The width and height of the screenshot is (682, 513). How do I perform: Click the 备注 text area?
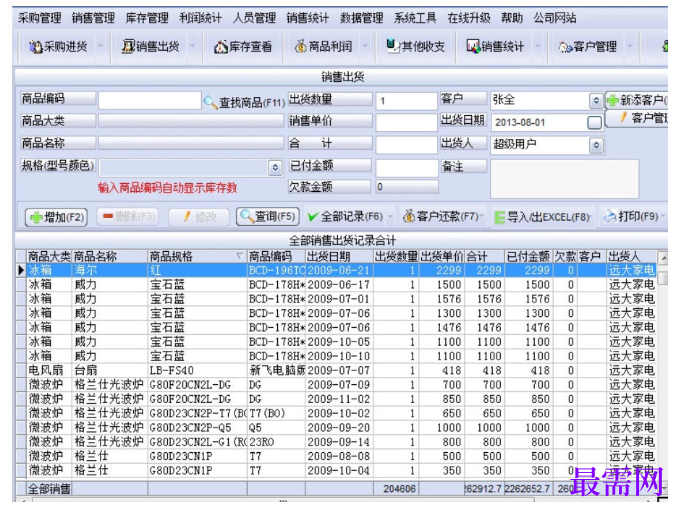[565, 179]
